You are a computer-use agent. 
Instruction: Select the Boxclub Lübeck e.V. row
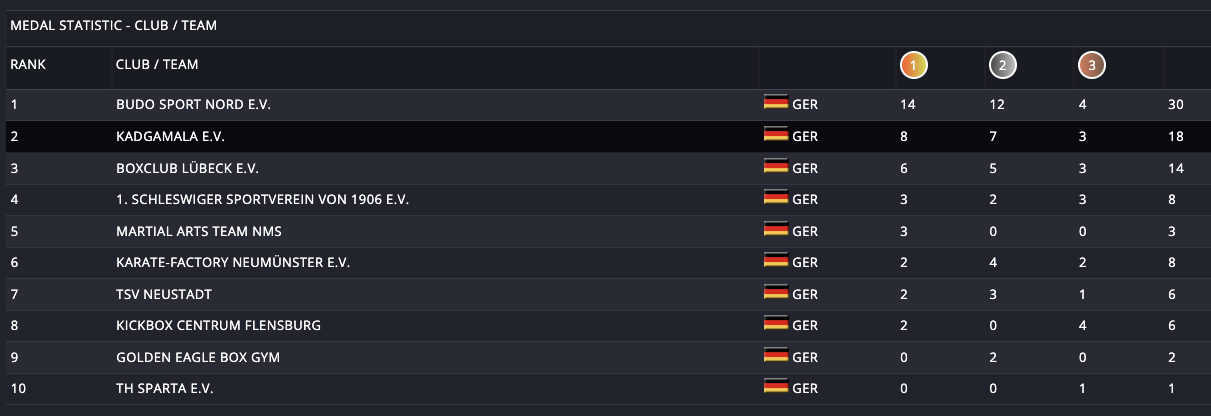(x=606, y=168)
